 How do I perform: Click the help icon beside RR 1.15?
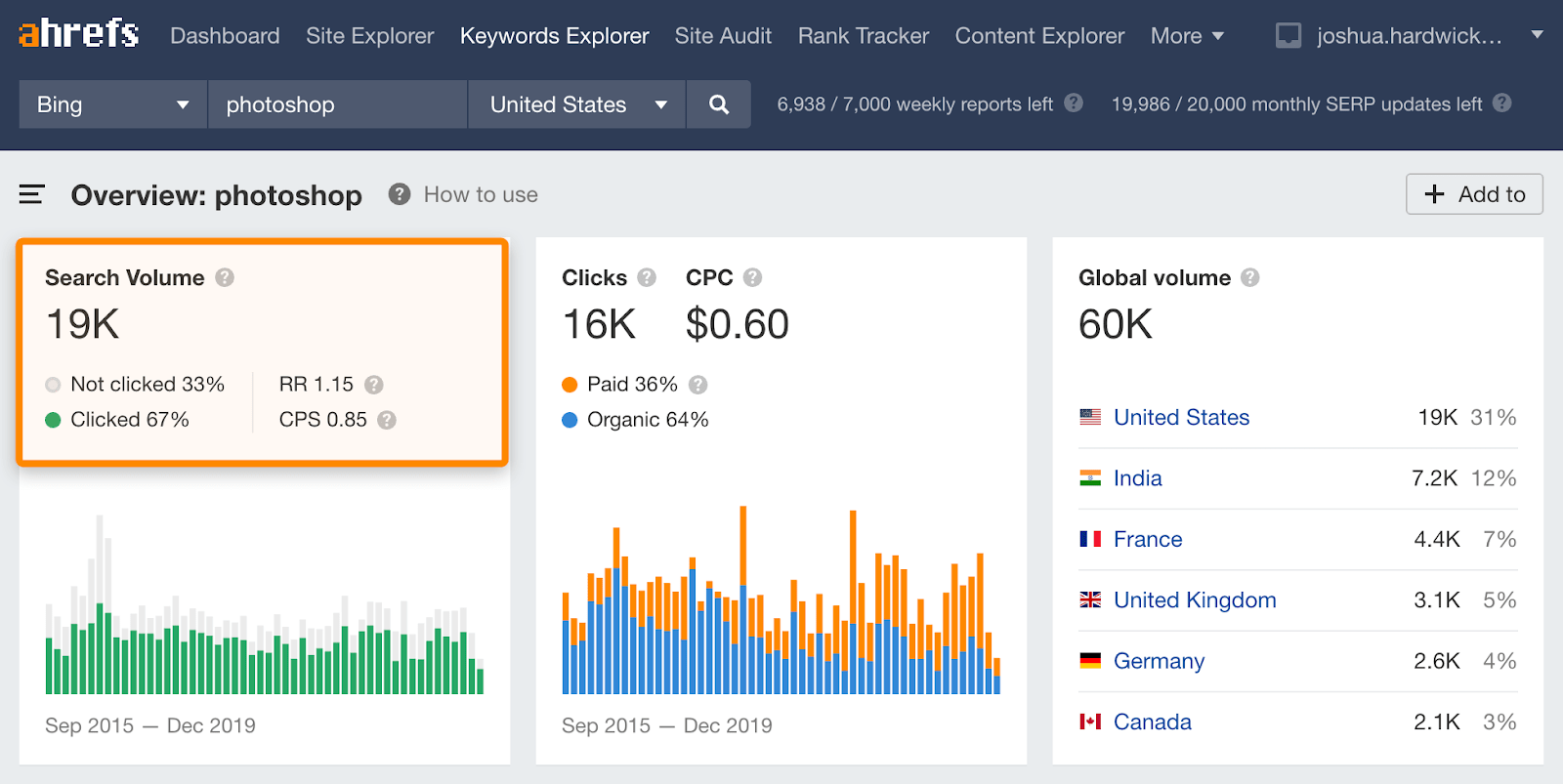click(x=374, y=385)
